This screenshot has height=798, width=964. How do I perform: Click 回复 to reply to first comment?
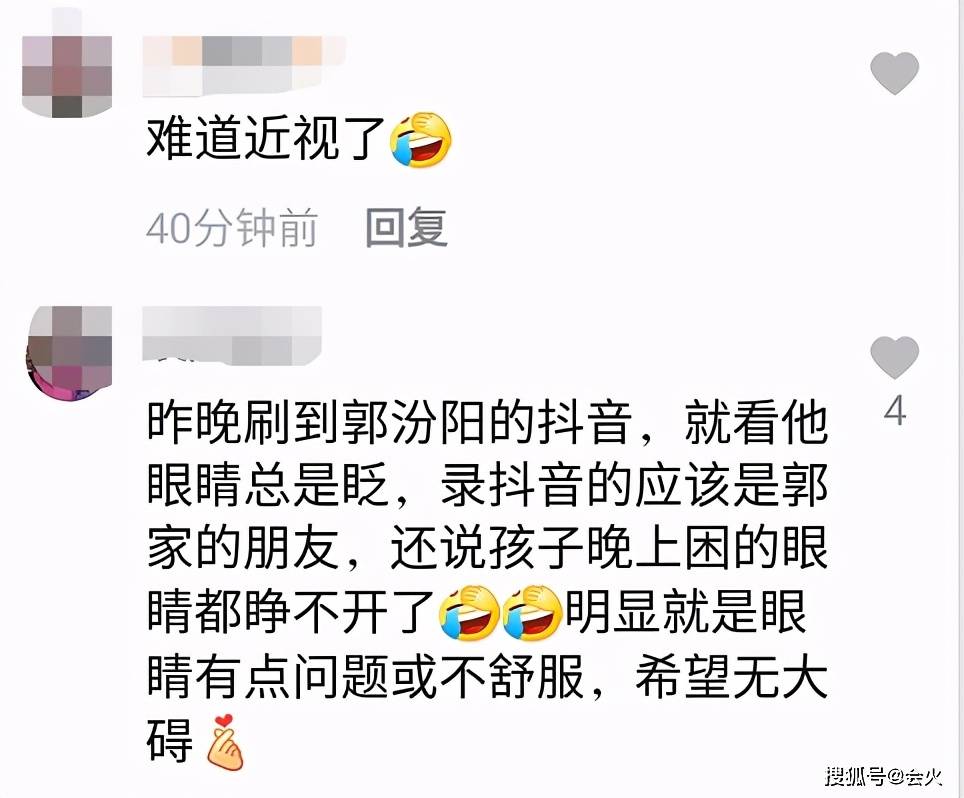(406, 228)
